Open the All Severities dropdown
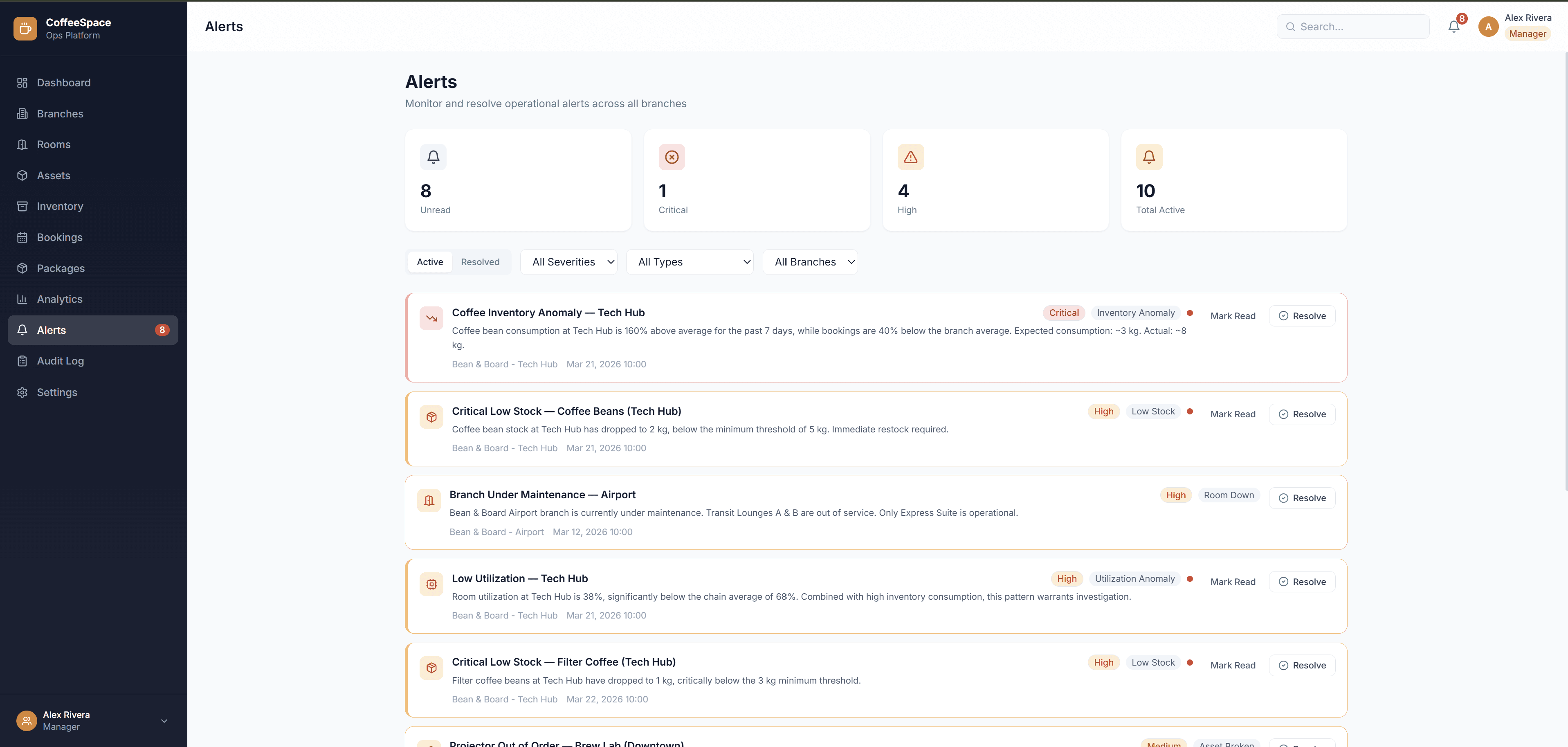Image resolution: width=1568 pixels, height=747 pixels. [569, 262]
